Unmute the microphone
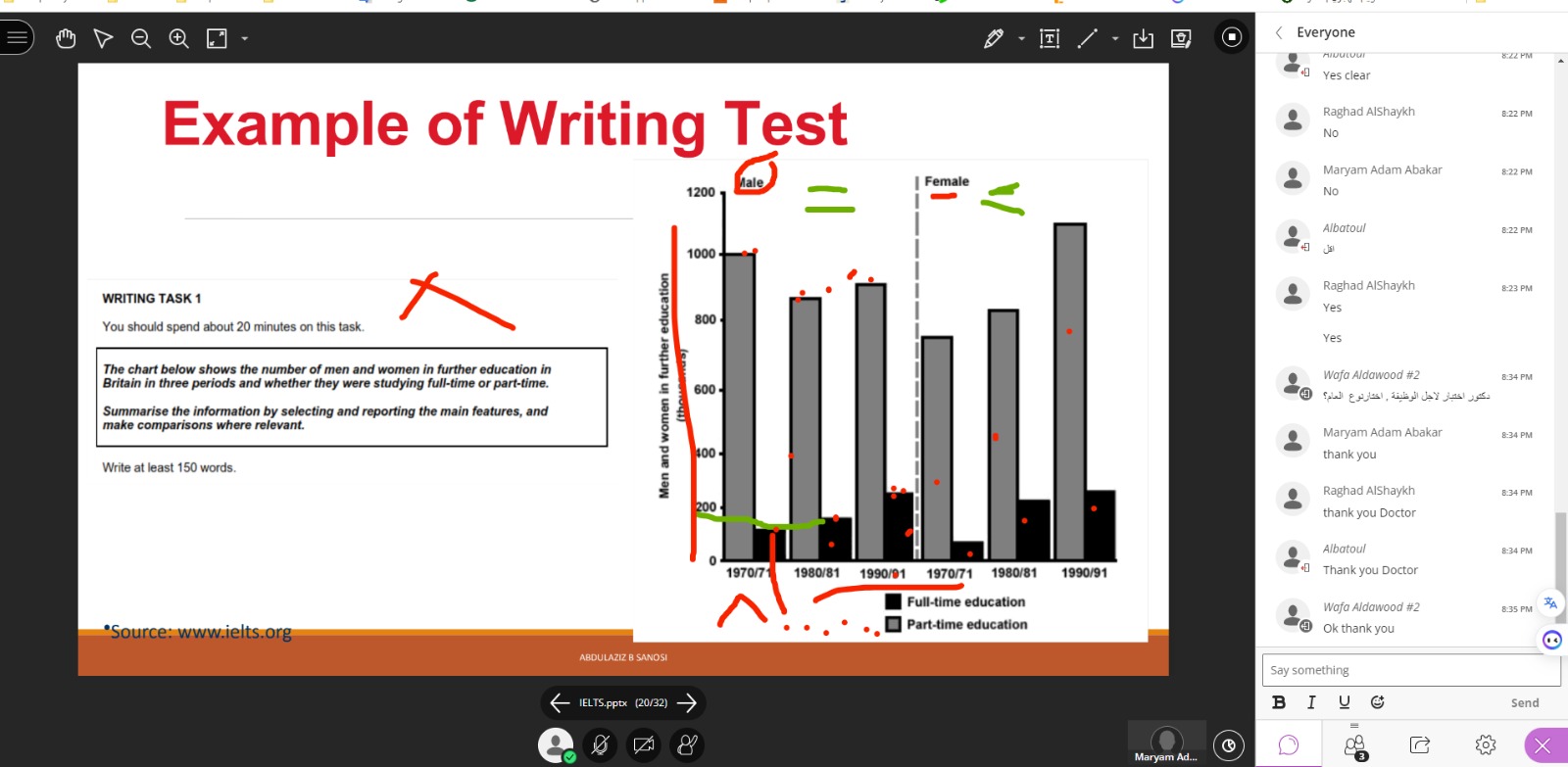The height and width of the screenshot is (767, 1568). pos(600,745)
